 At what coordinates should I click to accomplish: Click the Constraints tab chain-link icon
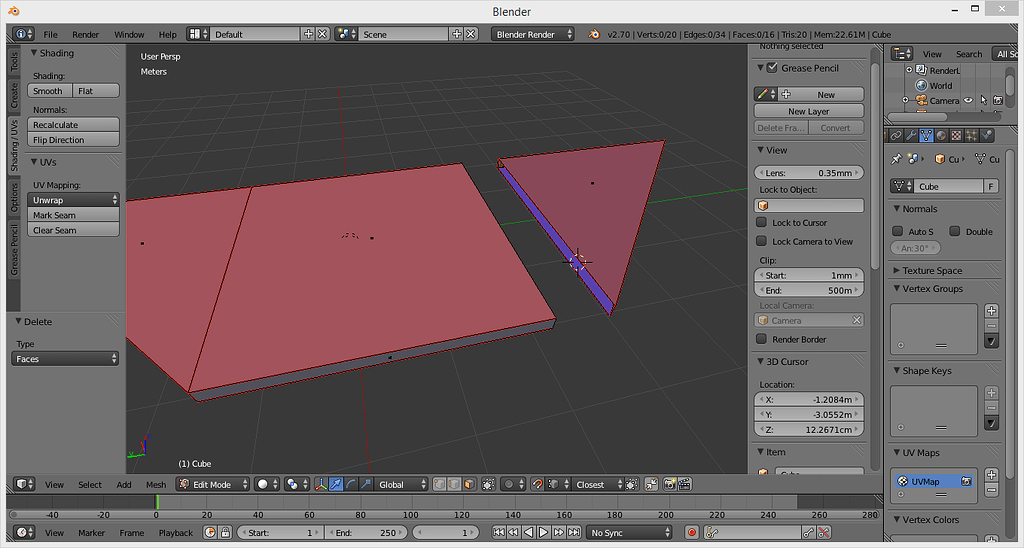[x=896, y=135]
